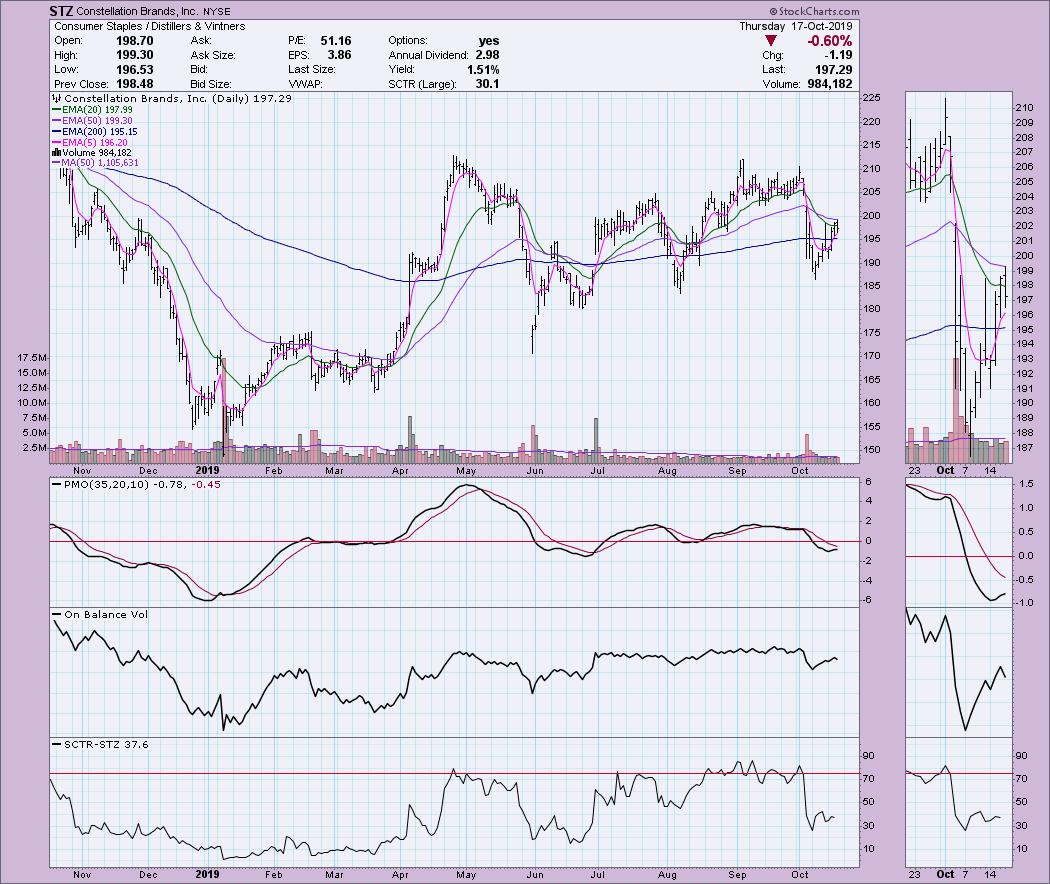Click the red down-triangle change indicator
1050x884 pixels.
(771, 41)
